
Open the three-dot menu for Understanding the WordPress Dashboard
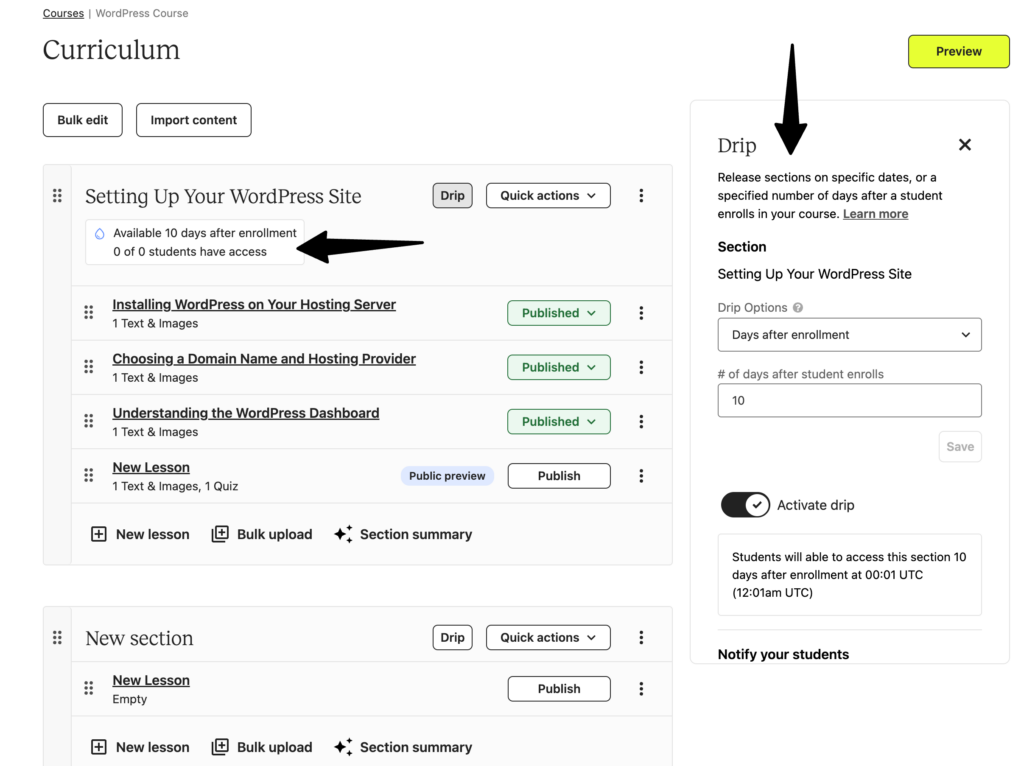click(x=641, y=421)
